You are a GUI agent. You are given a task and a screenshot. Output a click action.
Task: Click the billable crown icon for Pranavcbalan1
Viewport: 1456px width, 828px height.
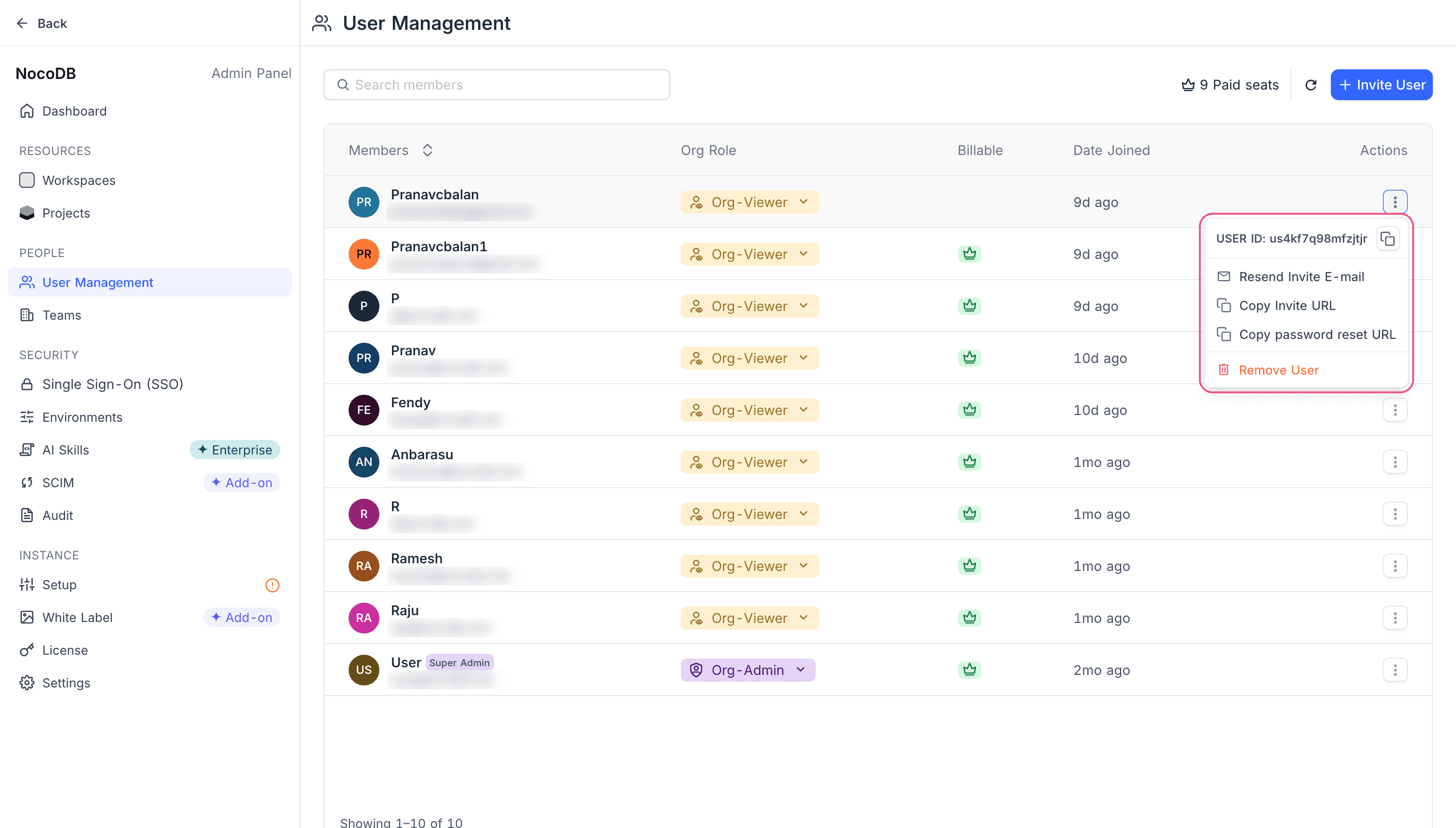coord(970,254)
